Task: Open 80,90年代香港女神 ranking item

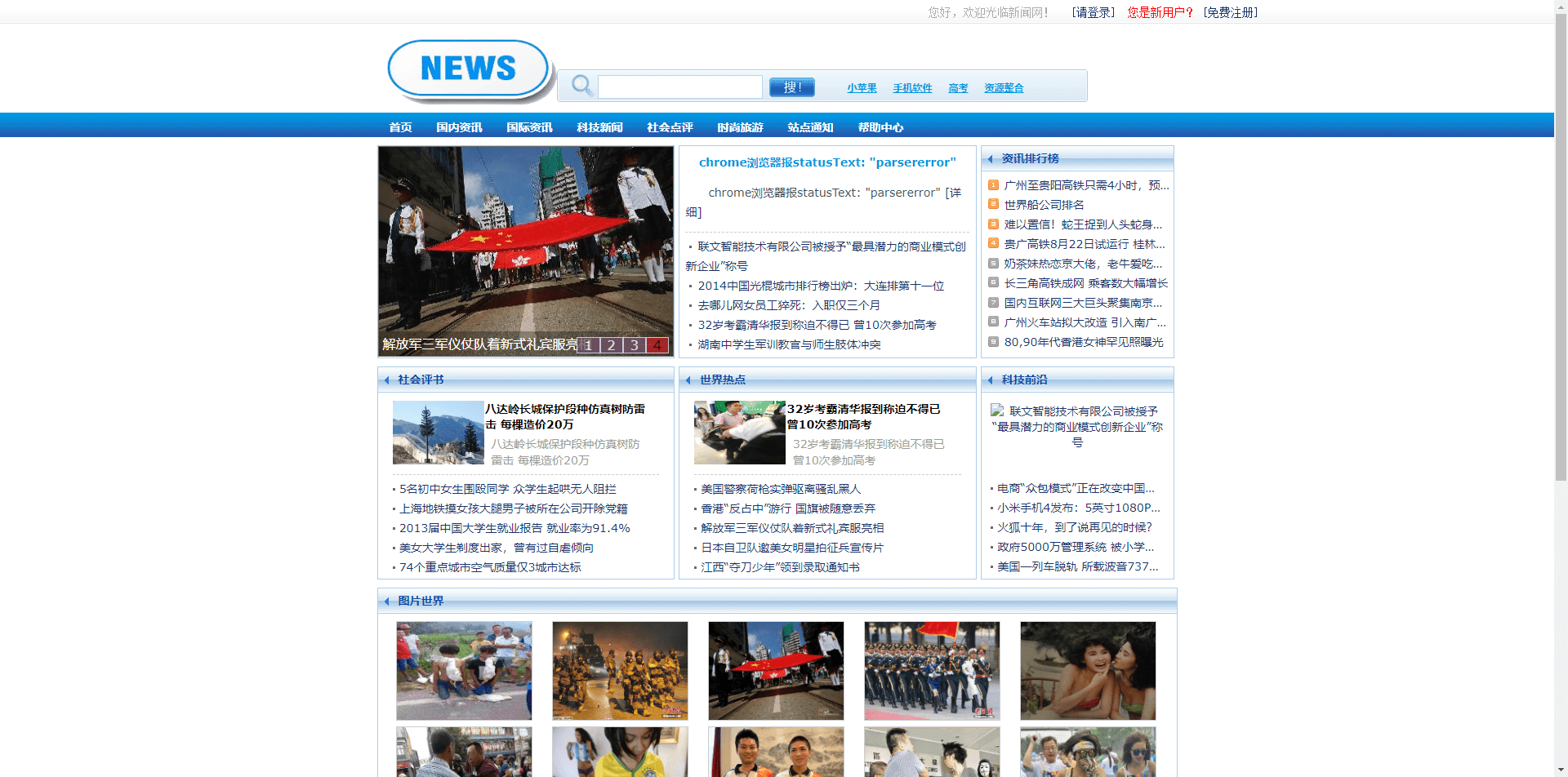Action: pyautogui.click(x=1084, y=342)
